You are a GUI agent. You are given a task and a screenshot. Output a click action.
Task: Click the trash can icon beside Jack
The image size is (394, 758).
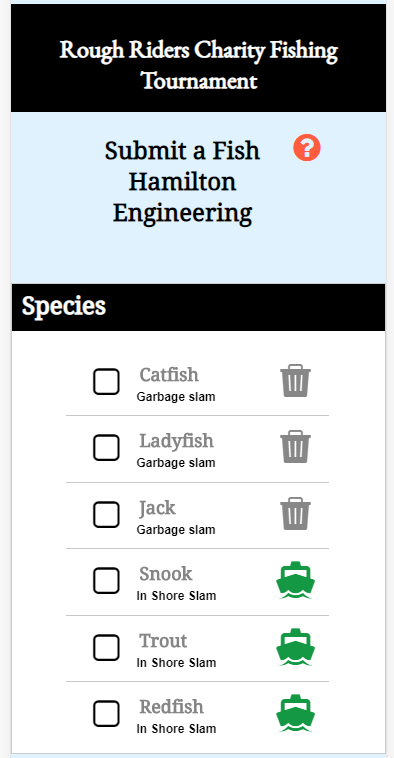(295, 514)
